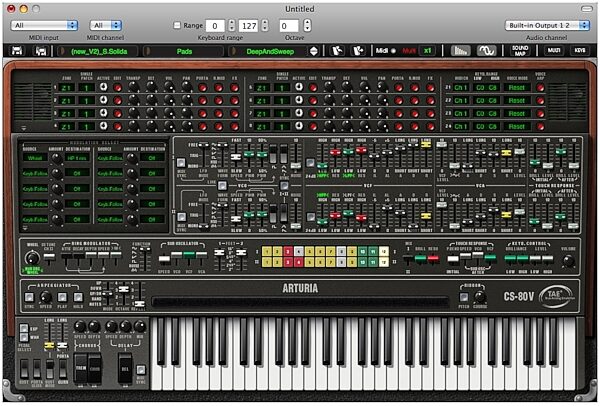Image resolution: width=600 pixels, height=406 pixels.
Task: Click the voice 1 Pan knob
Action: pos(186,87)
